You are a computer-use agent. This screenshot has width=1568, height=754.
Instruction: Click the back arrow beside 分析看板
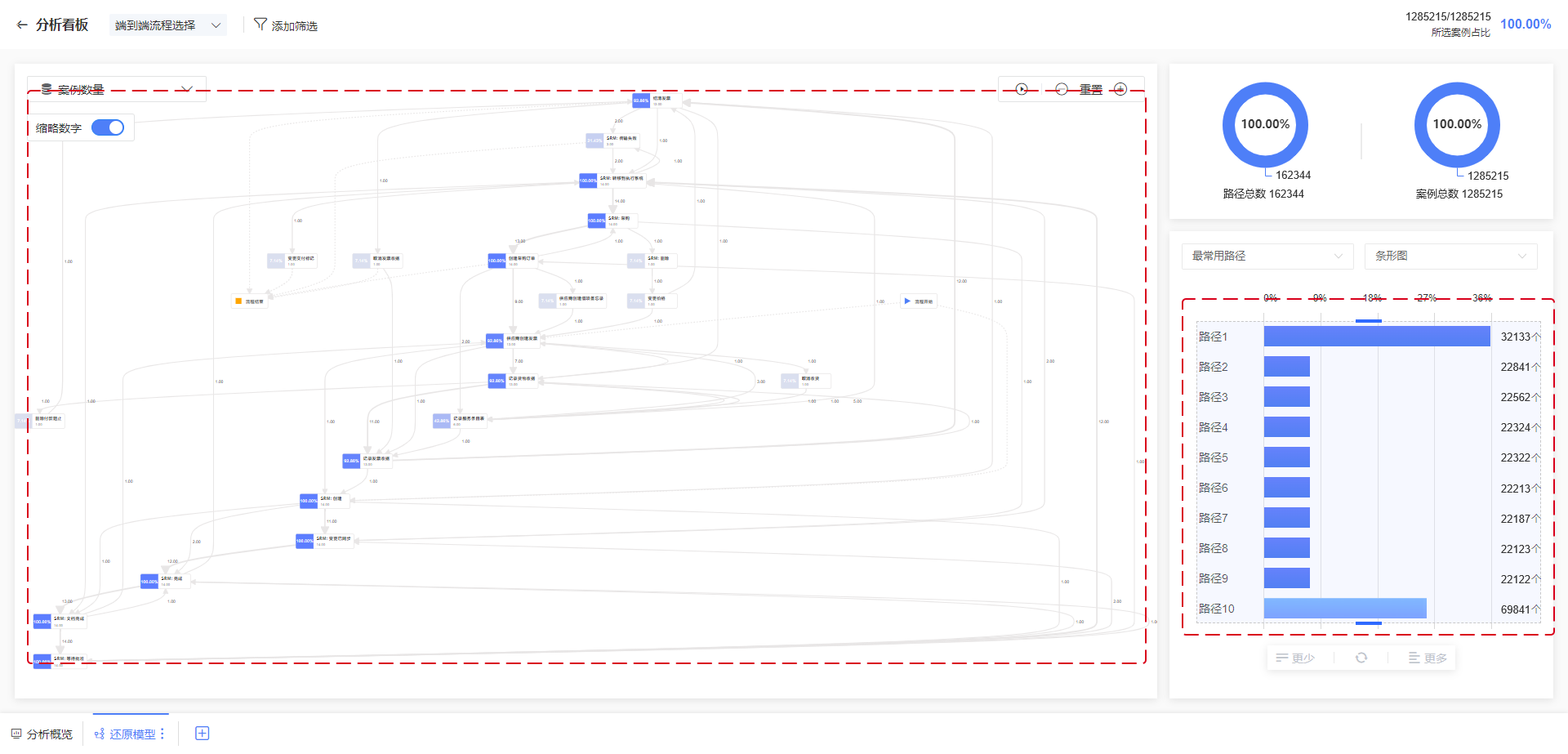pyautogui.click(x=22, y=25)
